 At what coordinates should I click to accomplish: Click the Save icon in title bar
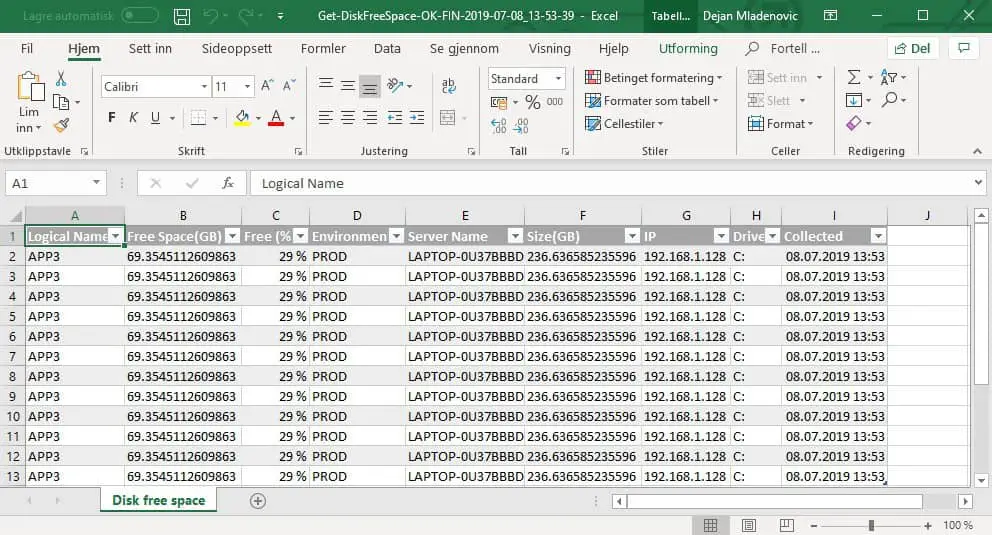click(x=182, y=16)
